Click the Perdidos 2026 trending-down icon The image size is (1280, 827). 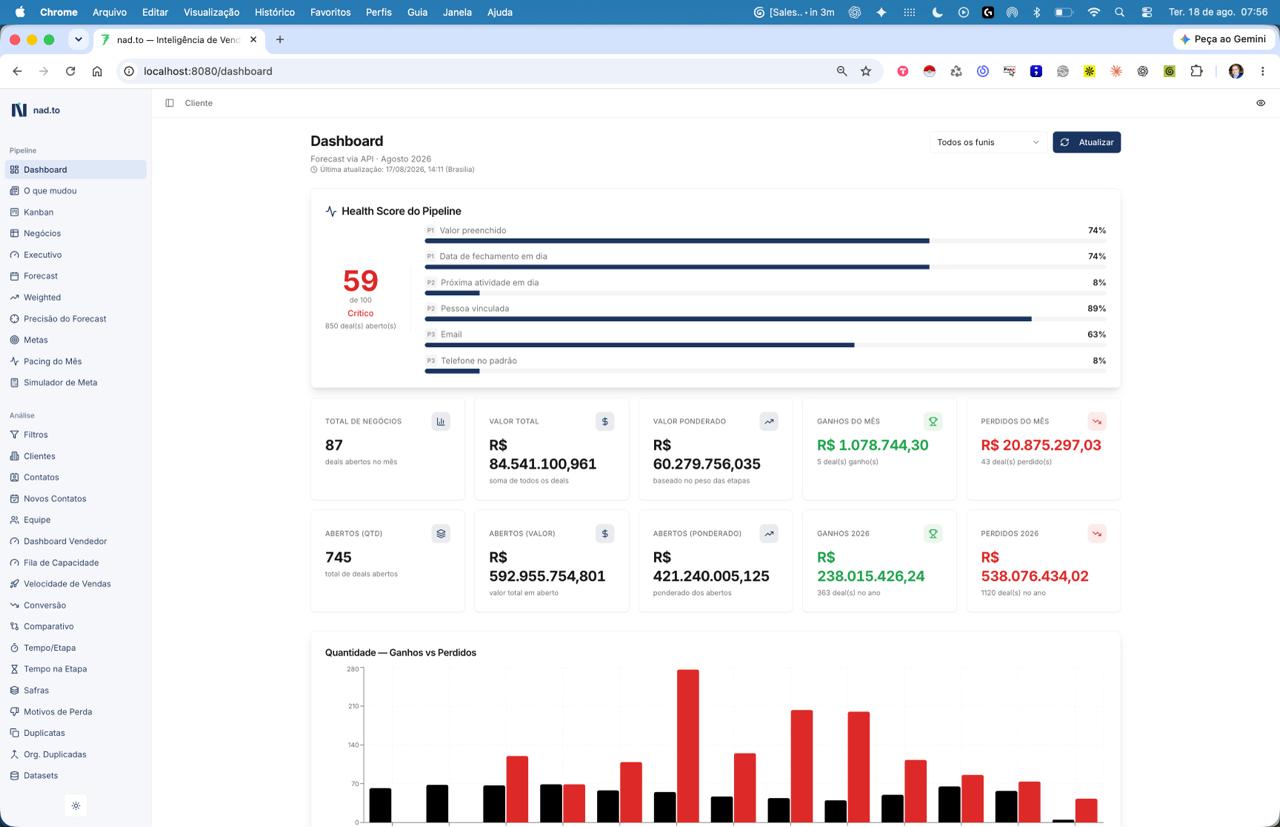(1097, 534)
